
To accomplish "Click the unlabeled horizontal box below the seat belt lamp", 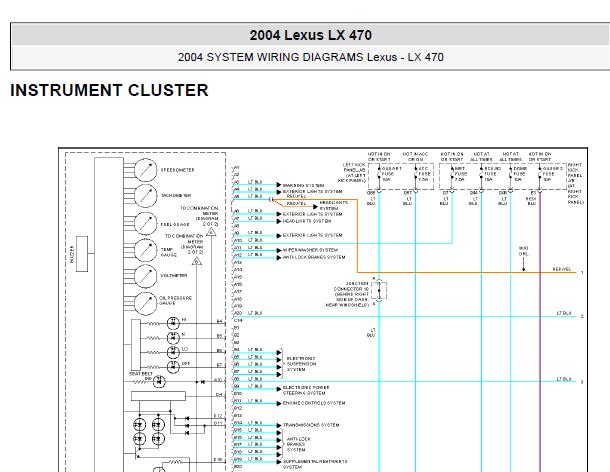I will click(158, 396).
